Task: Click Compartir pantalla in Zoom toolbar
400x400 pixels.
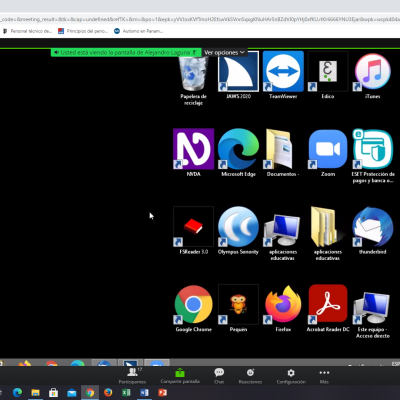Action: point(180,376)
